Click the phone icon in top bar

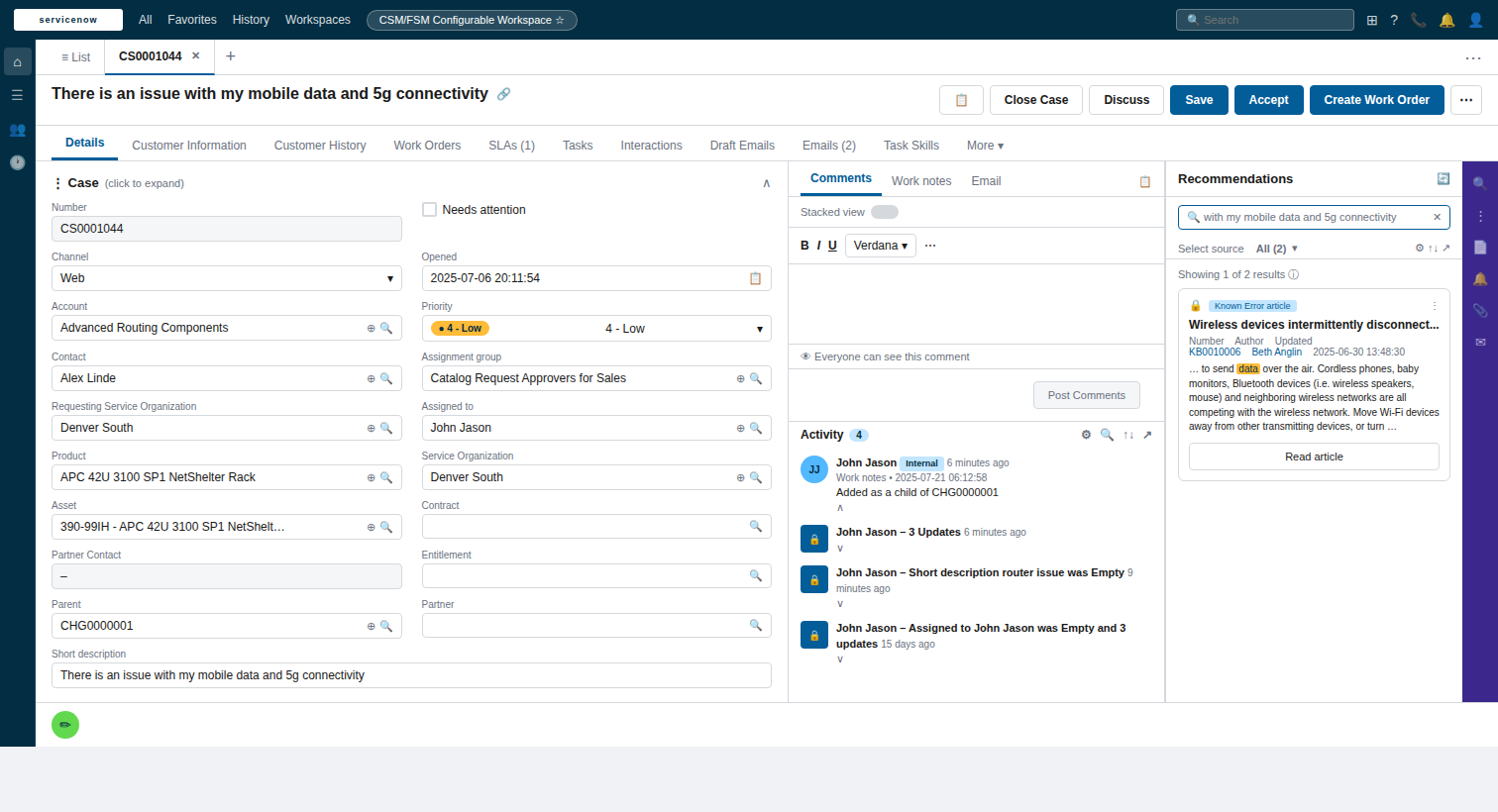(x=1419, y=20)
